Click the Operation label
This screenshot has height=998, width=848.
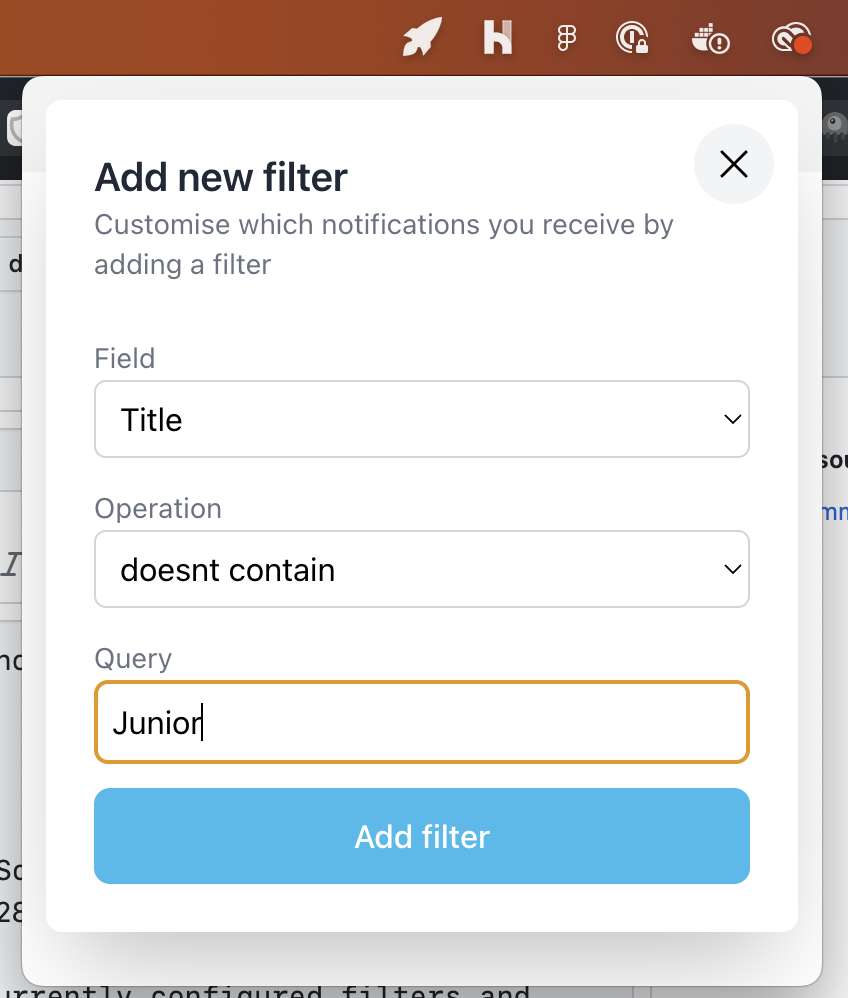pyautogui.click(x=158, y=508)
